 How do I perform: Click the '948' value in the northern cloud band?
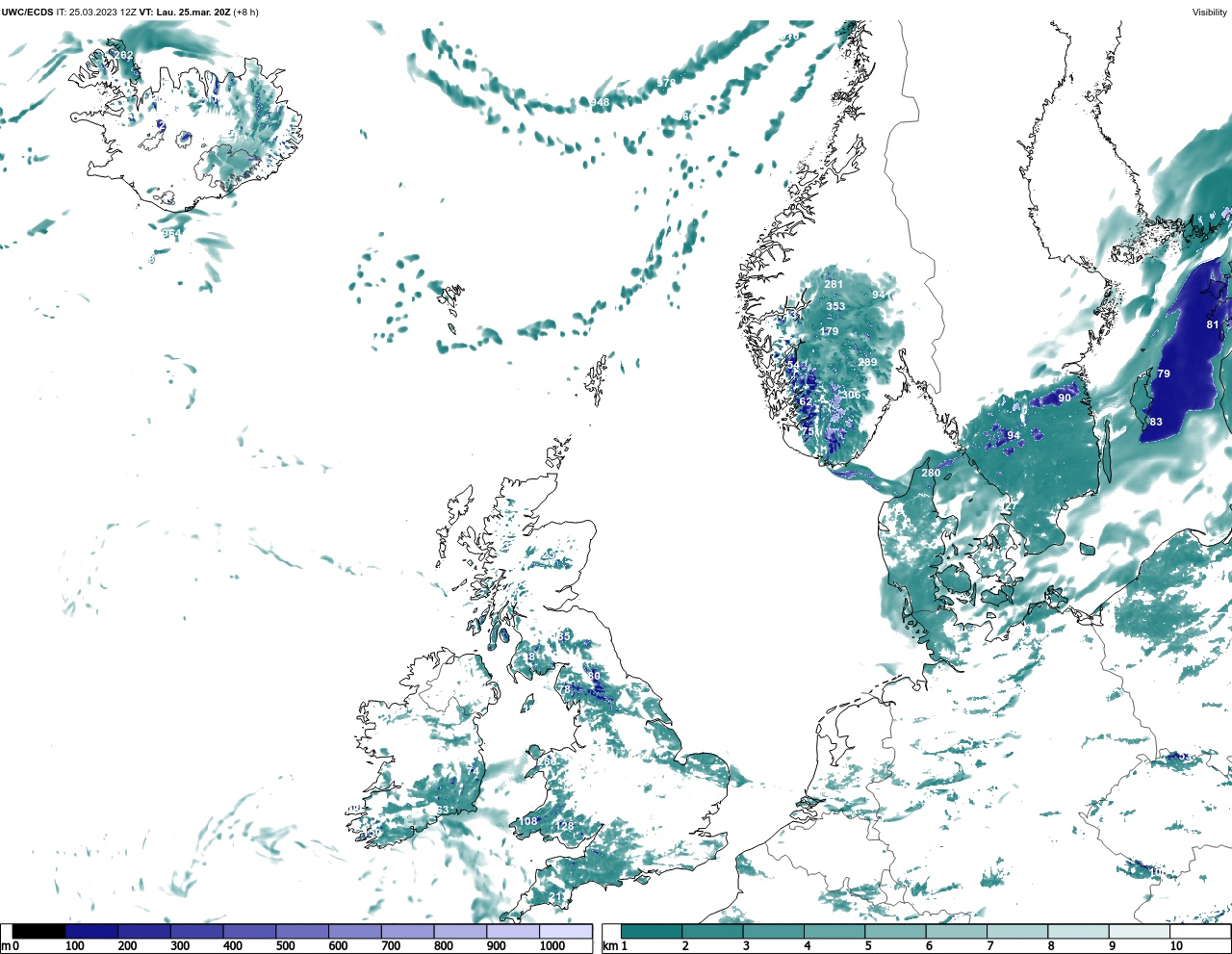click(601, 102)
